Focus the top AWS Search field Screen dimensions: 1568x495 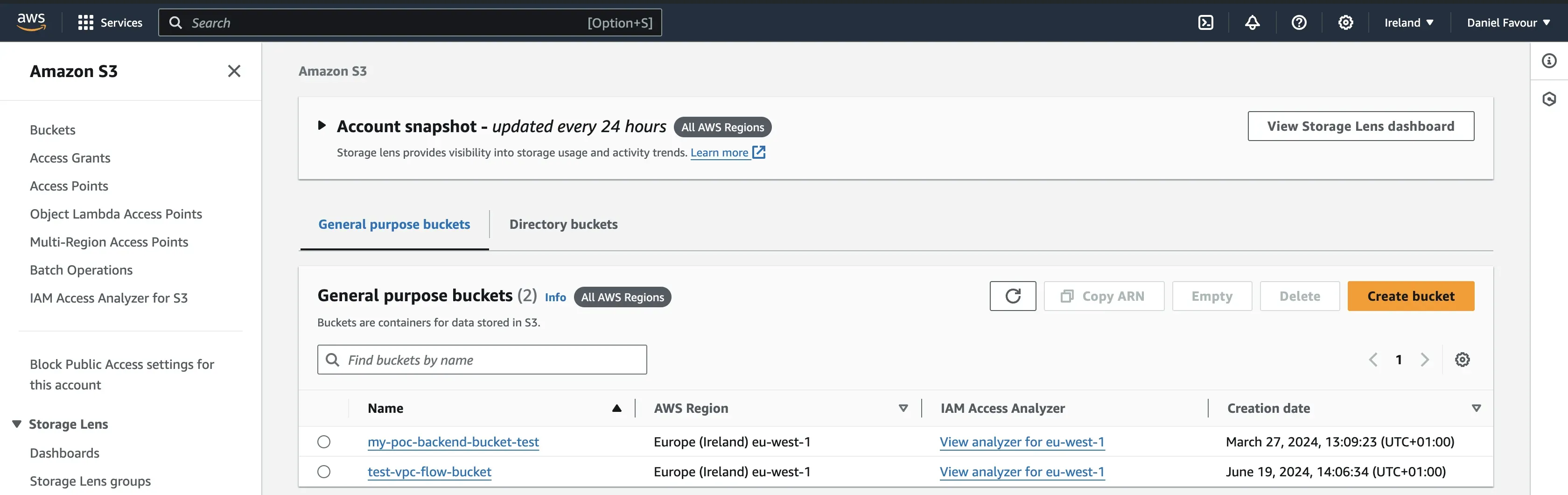pyautogui.click(x=410, y=22)
